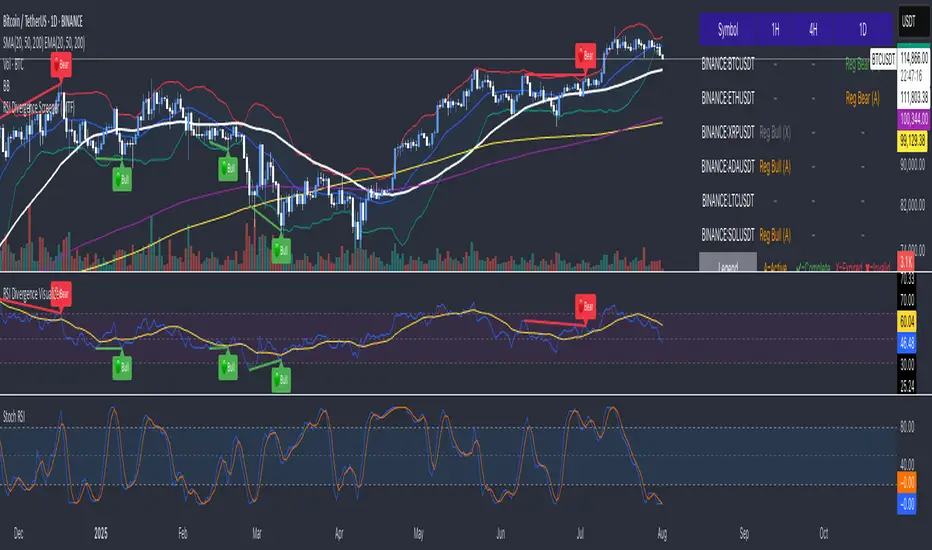Click the 30.00 RSI axis label
932x550 pixels.
pos(907,364)
